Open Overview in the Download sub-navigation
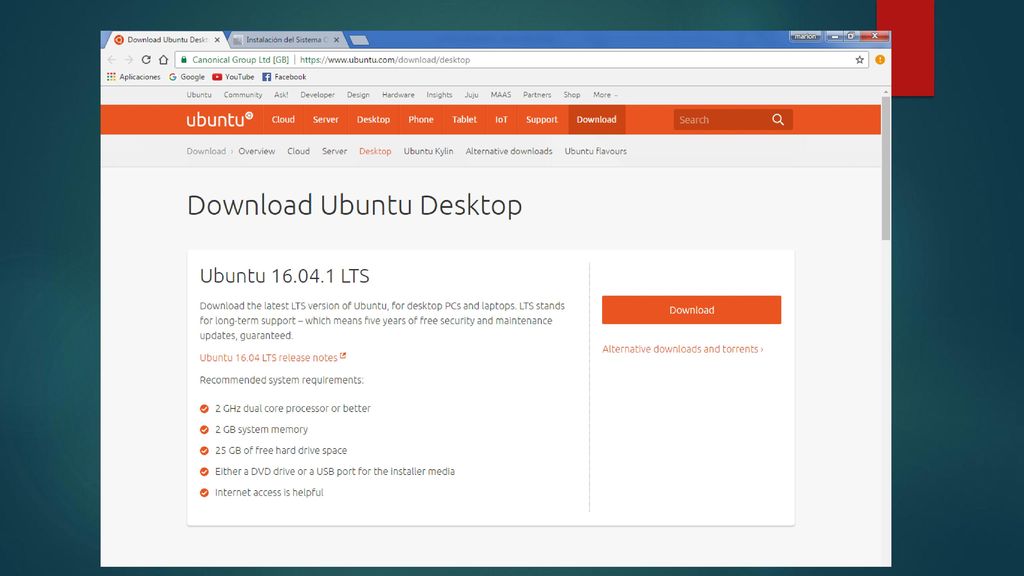Viewport: 1024px width, 576px height. pyautogui.click(x=257, y=151)
